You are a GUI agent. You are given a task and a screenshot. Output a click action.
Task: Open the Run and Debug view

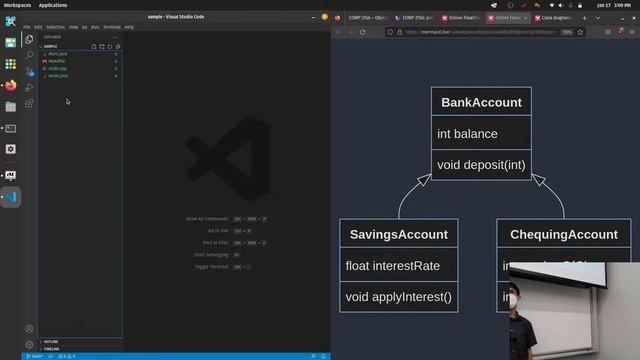click(x=29, y=87)
